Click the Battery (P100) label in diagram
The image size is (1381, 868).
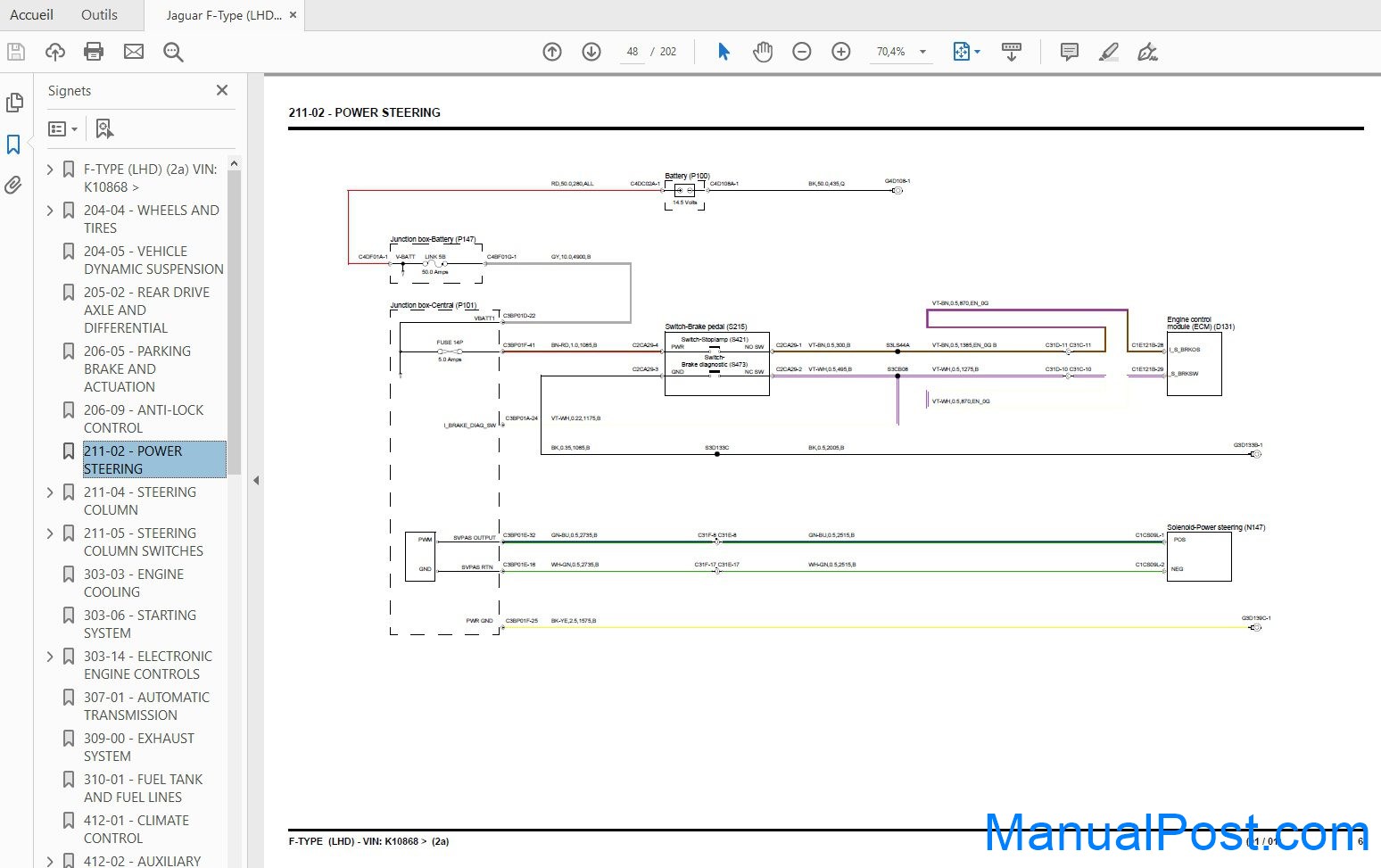tap(687, 176)
